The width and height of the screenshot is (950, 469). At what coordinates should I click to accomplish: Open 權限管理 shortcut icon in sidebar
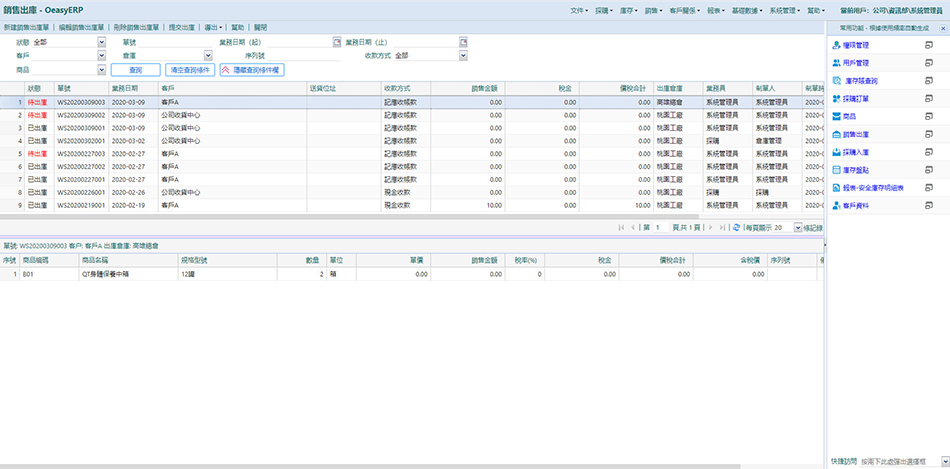click(836, 45)
